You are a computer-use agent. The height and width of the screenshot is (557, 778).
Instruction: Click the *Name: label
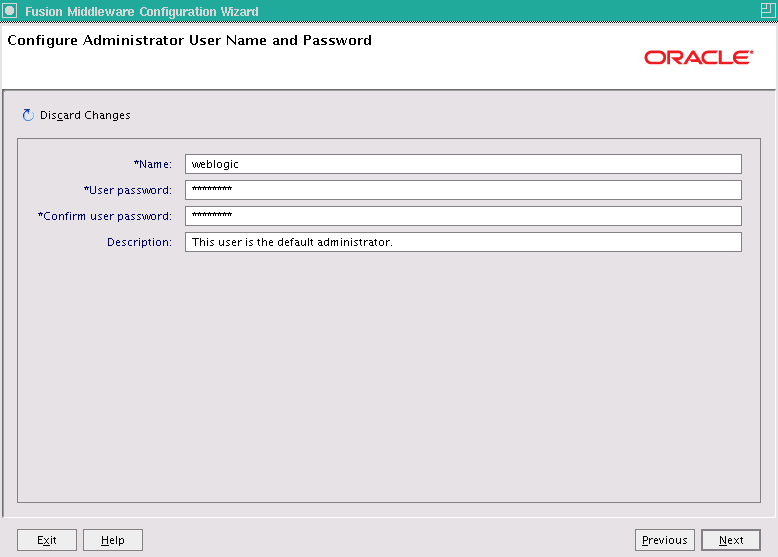[153, 164]
